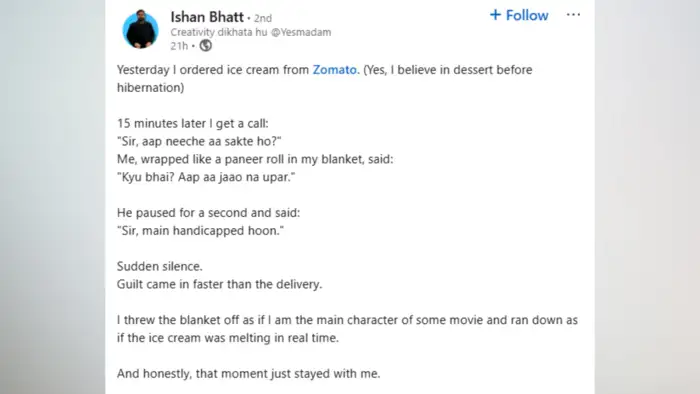Click the 'Kyu bhai? Aap aa jaao na upar.' quote
This screenshot has width=700, height=394.
pos(206,177)
